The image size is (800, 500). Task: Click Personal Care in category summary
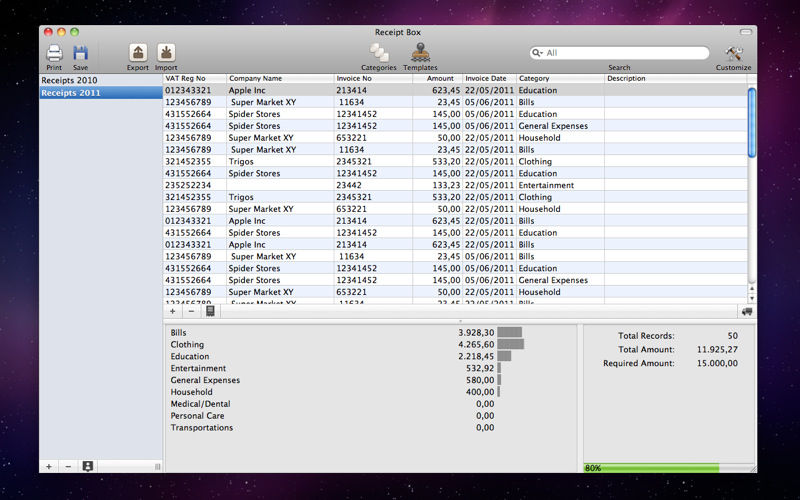197,416
